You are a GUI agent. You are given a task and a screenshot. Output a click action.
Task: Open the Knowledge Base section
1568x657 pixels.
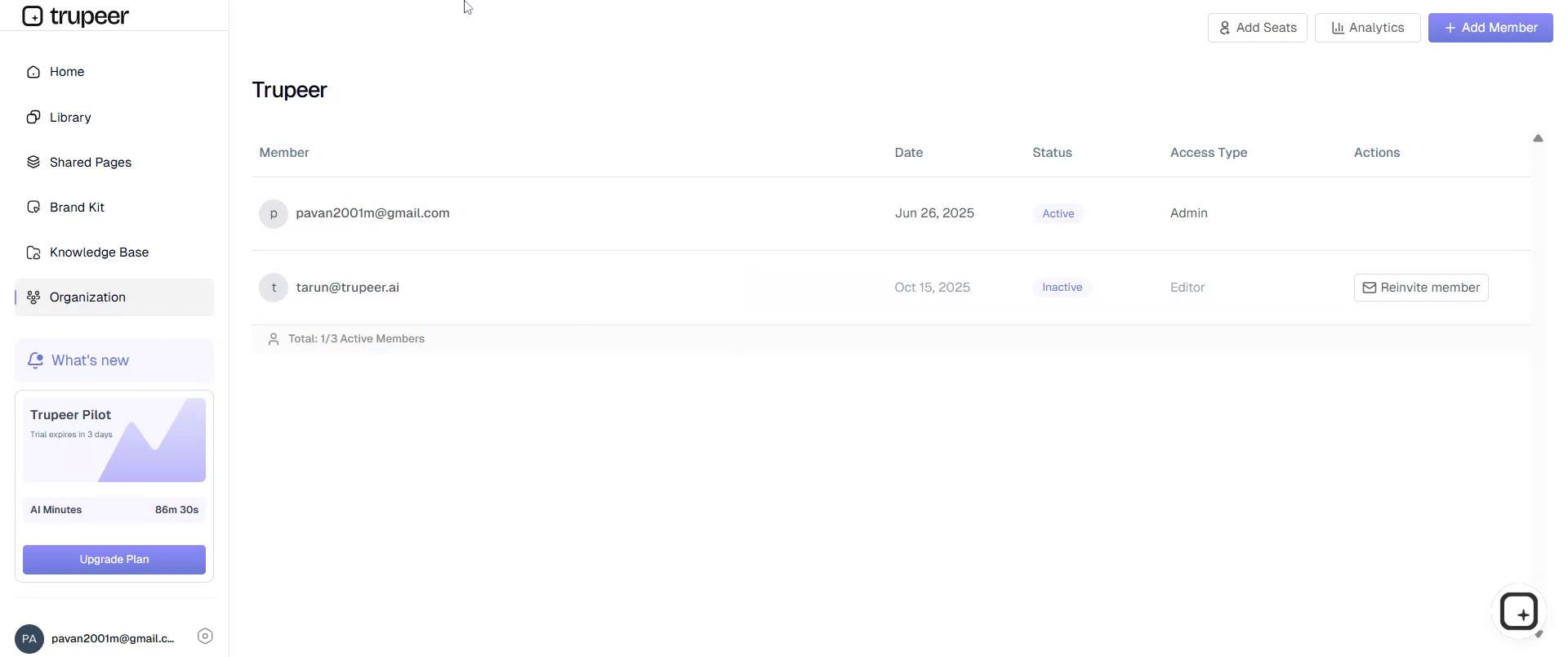point(114,253)
